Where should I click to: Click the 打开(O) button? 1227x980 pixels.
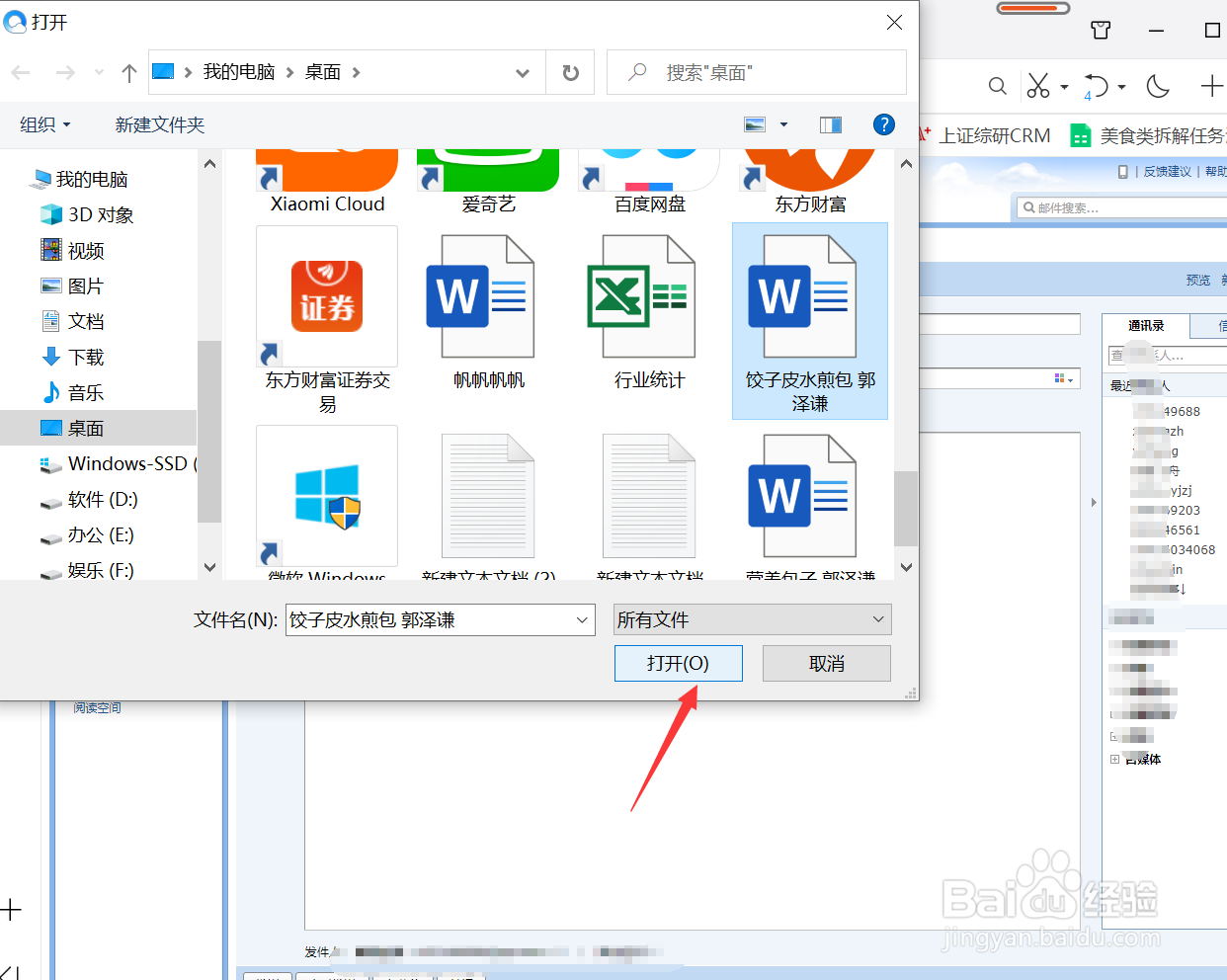(x=678, y=663)
